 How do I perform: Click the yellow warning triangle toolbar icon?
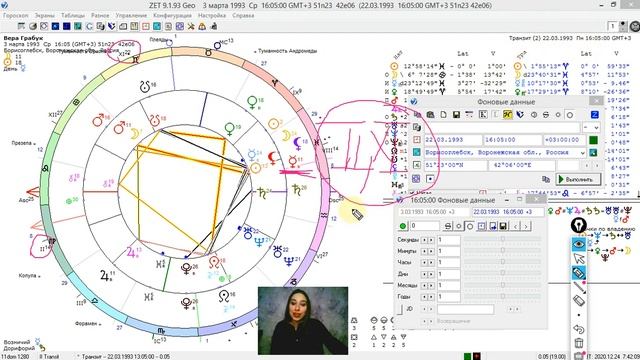202,27
